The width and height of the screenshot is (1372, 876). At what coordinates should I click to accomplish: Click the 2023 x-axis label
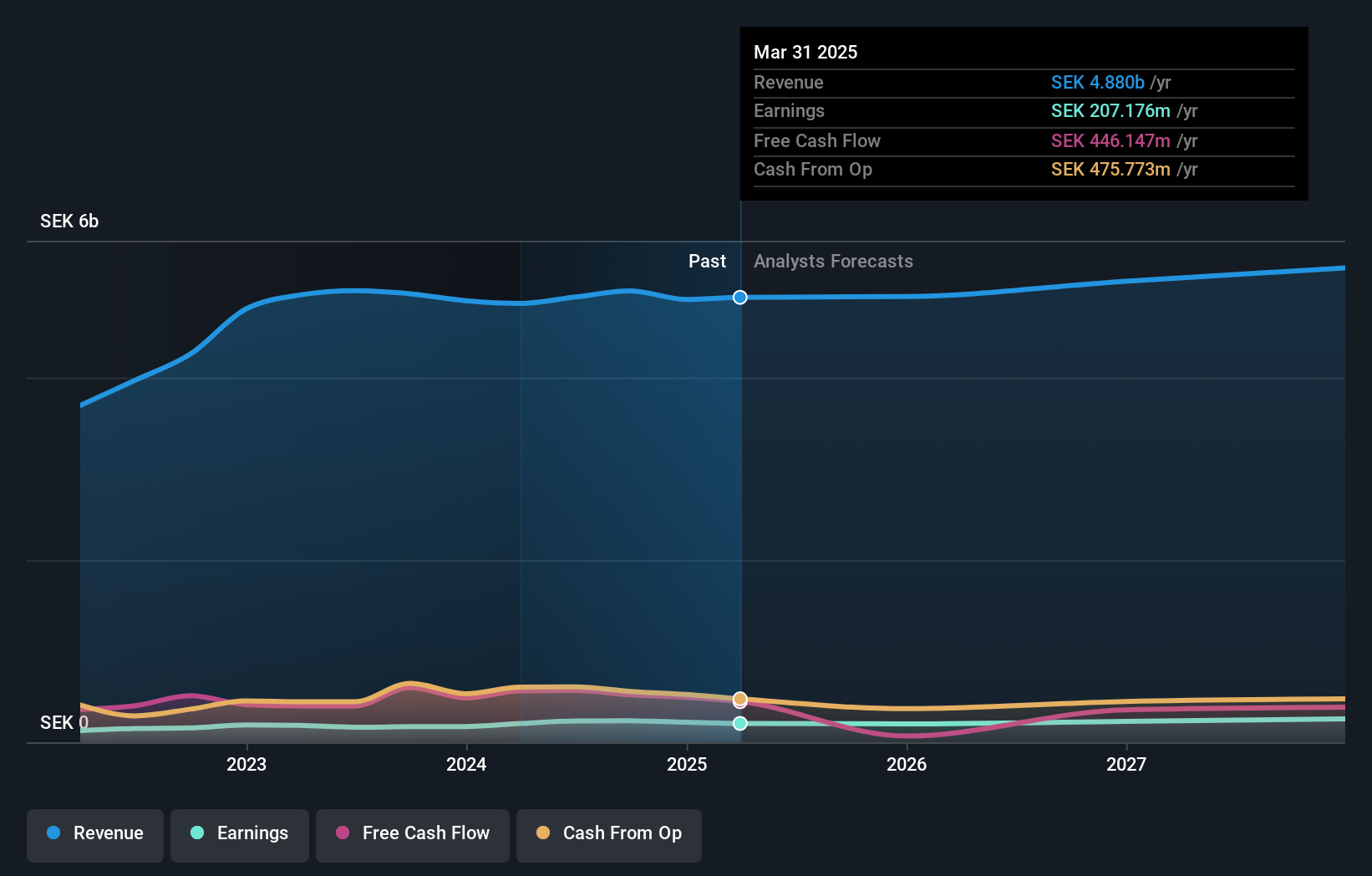[x=246, y=764]
